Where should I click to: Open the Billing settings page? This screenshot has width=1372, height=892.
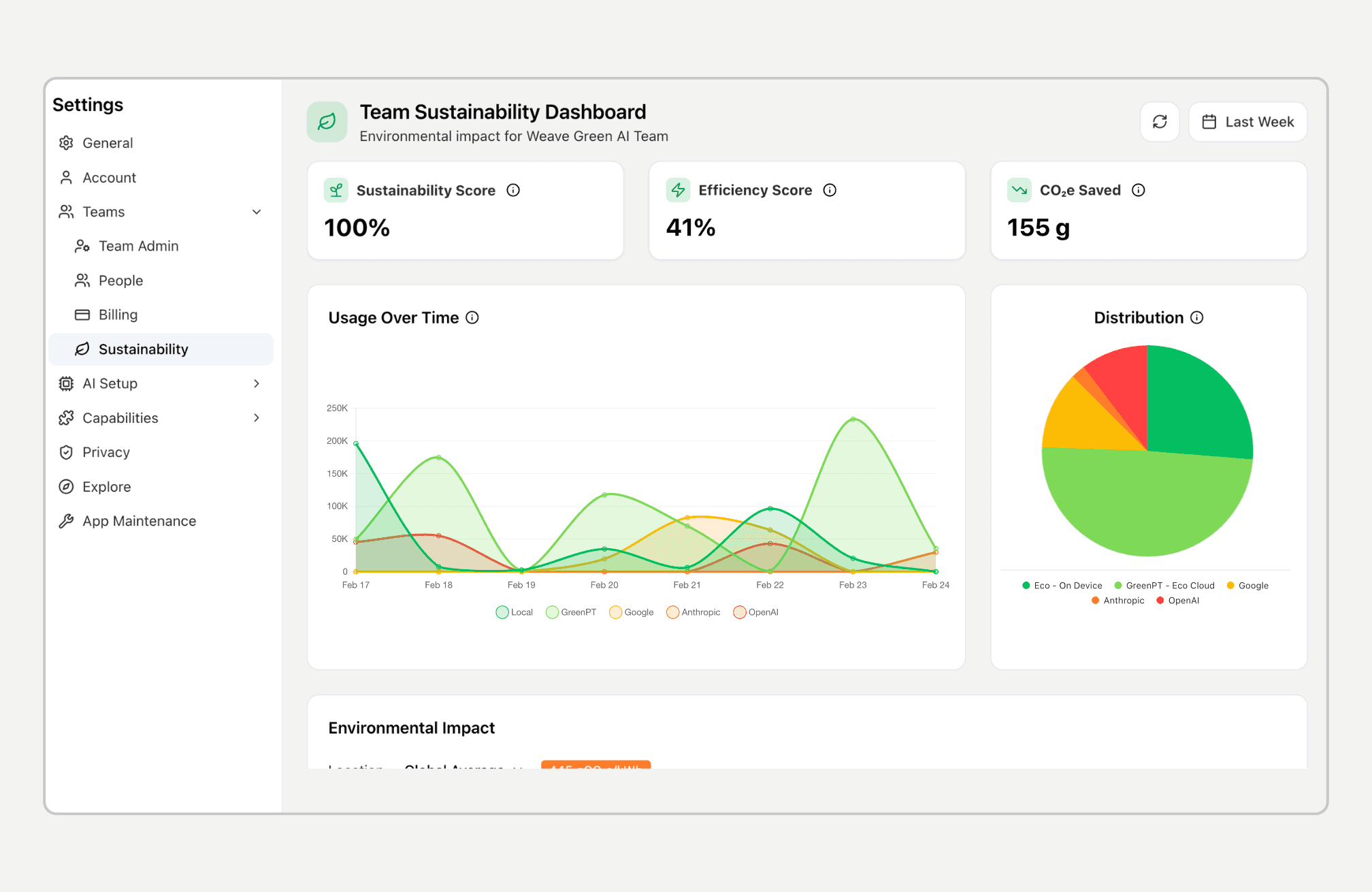tap(118, 315)
